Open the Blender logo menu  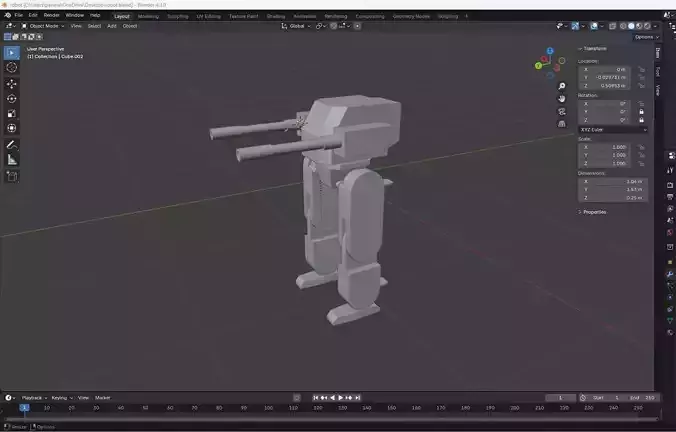(7, 15)
